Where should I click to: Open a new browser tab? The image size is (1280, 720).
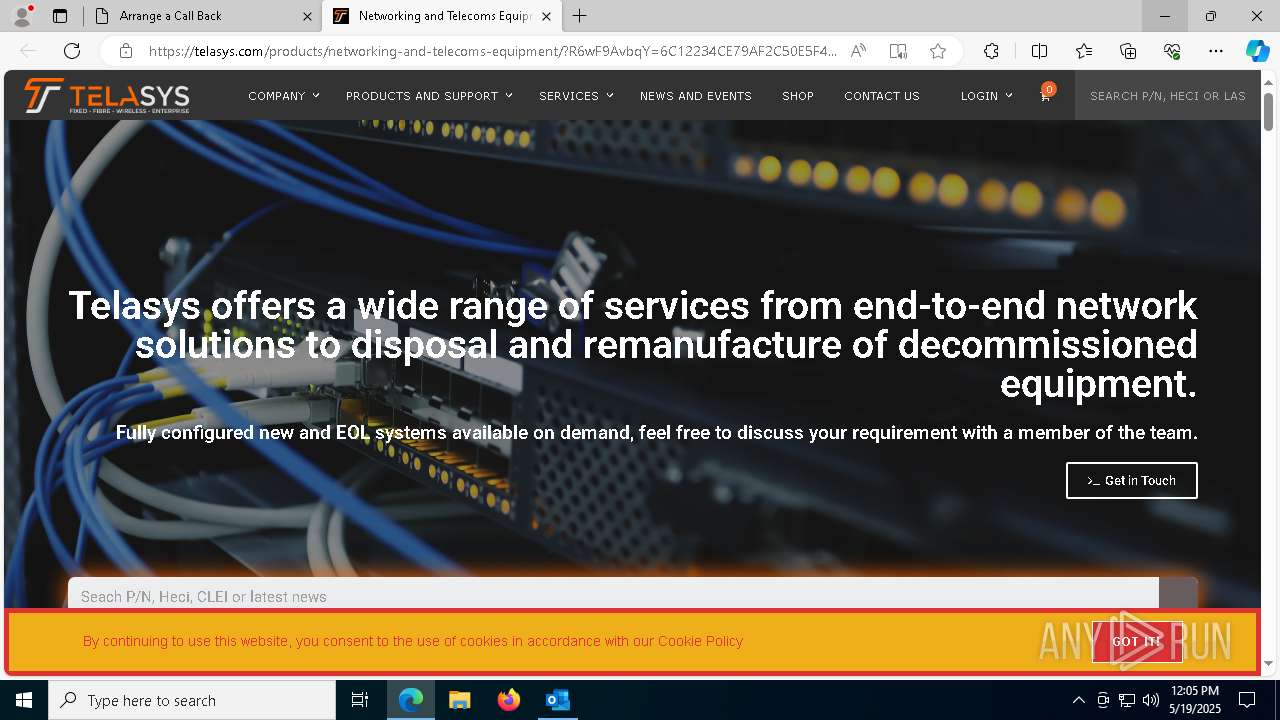click(580, 16)
